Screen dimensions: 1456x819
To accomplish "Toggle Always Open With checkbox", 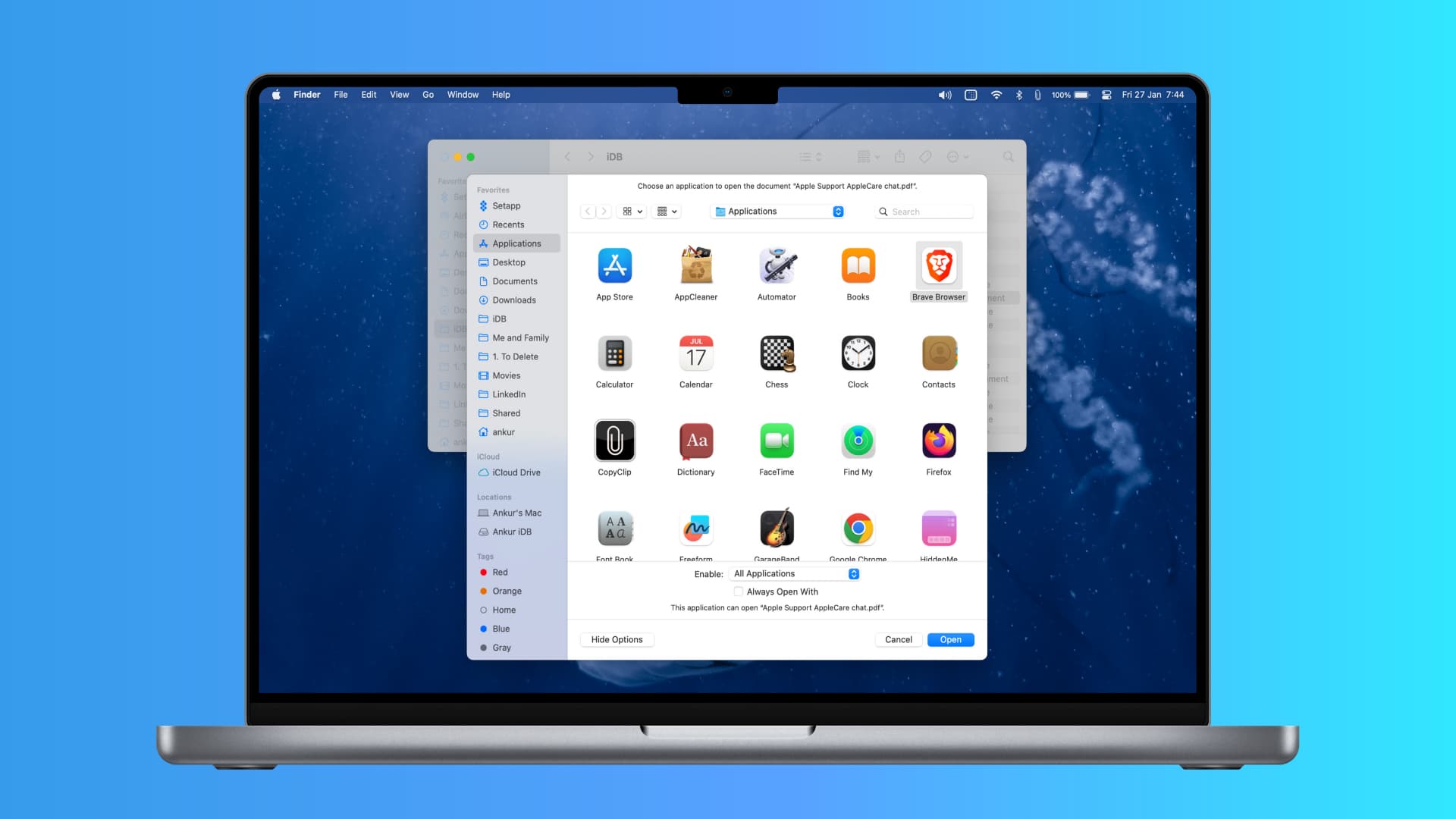I will click(x=739, y=591).
